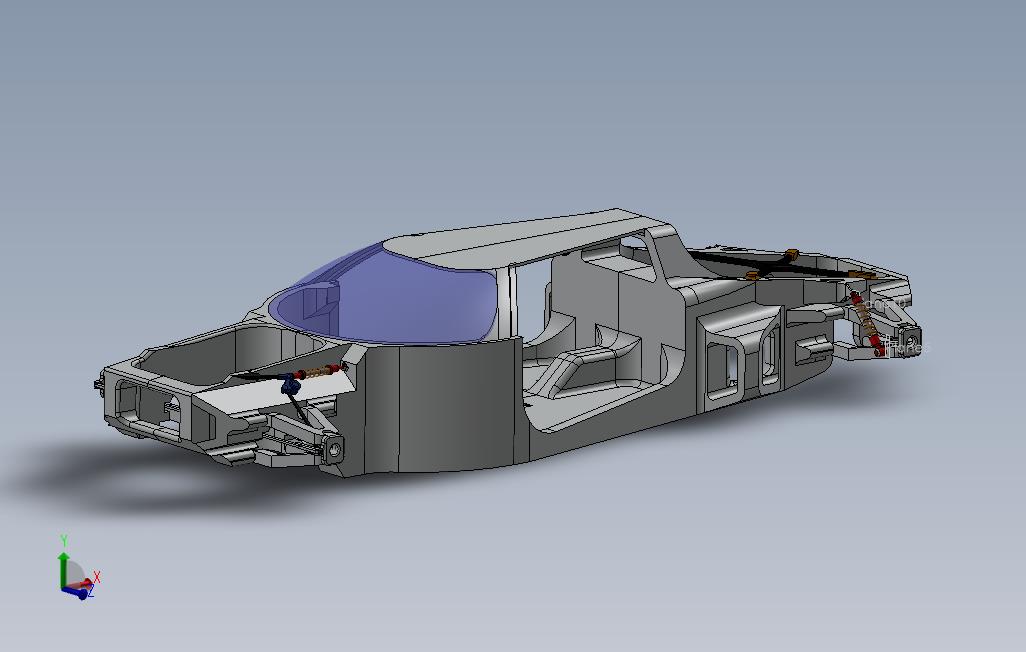This screenshot has height=652, width=1026.
Task: Select the dark blue front rocker part
Action: pos(289,384)
